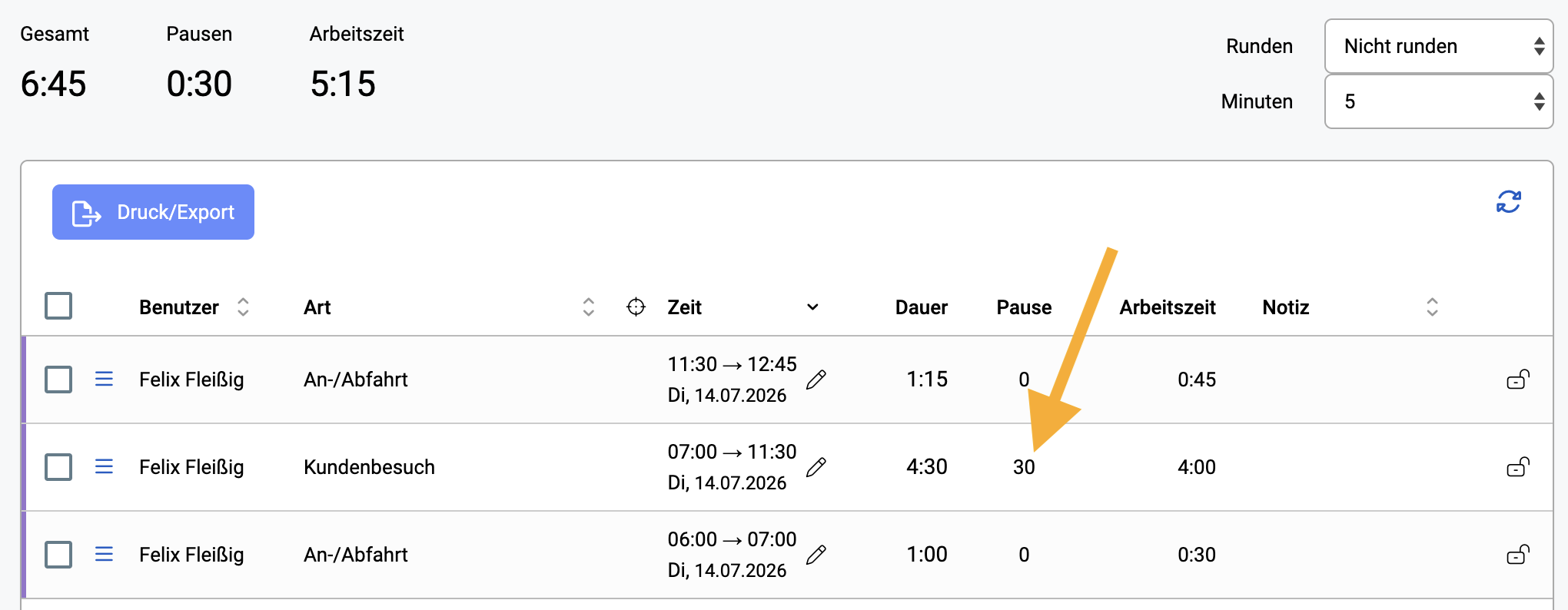Click the Druck/Export button
The width and height of the screenshot is (1568, 610).
[153, 212]
